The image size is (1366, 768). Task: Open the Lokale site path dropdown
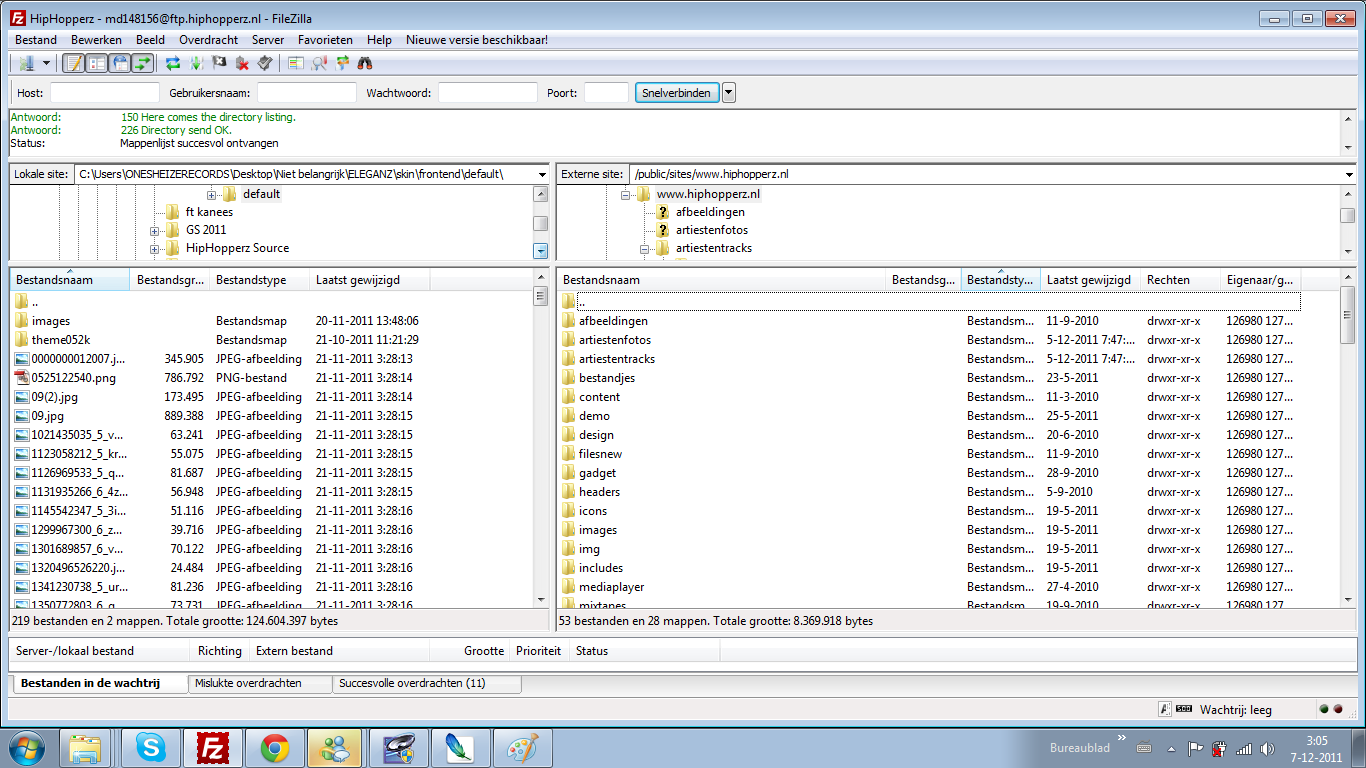[x=542, y=174]
